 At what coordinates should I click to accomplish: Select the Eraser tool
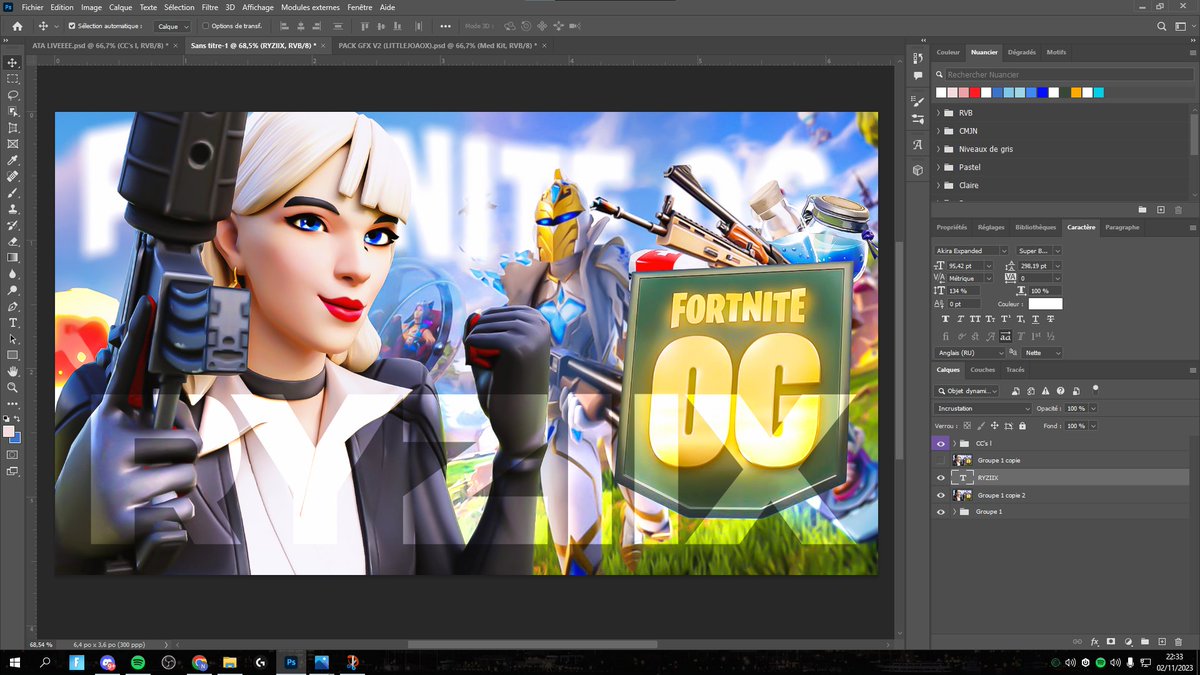click(13, 241)
